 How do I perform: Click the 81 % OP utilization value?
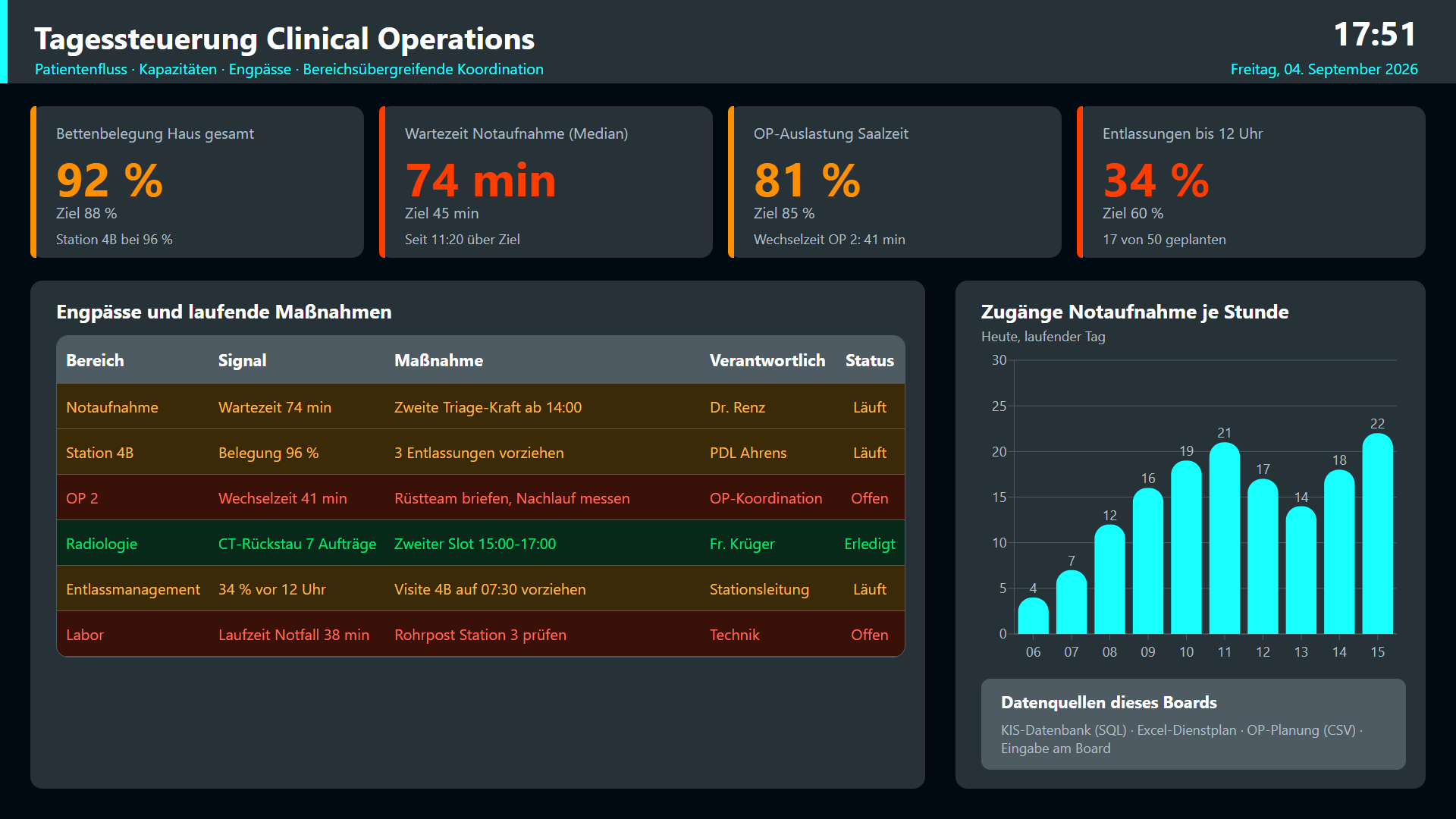coord(807,180)
